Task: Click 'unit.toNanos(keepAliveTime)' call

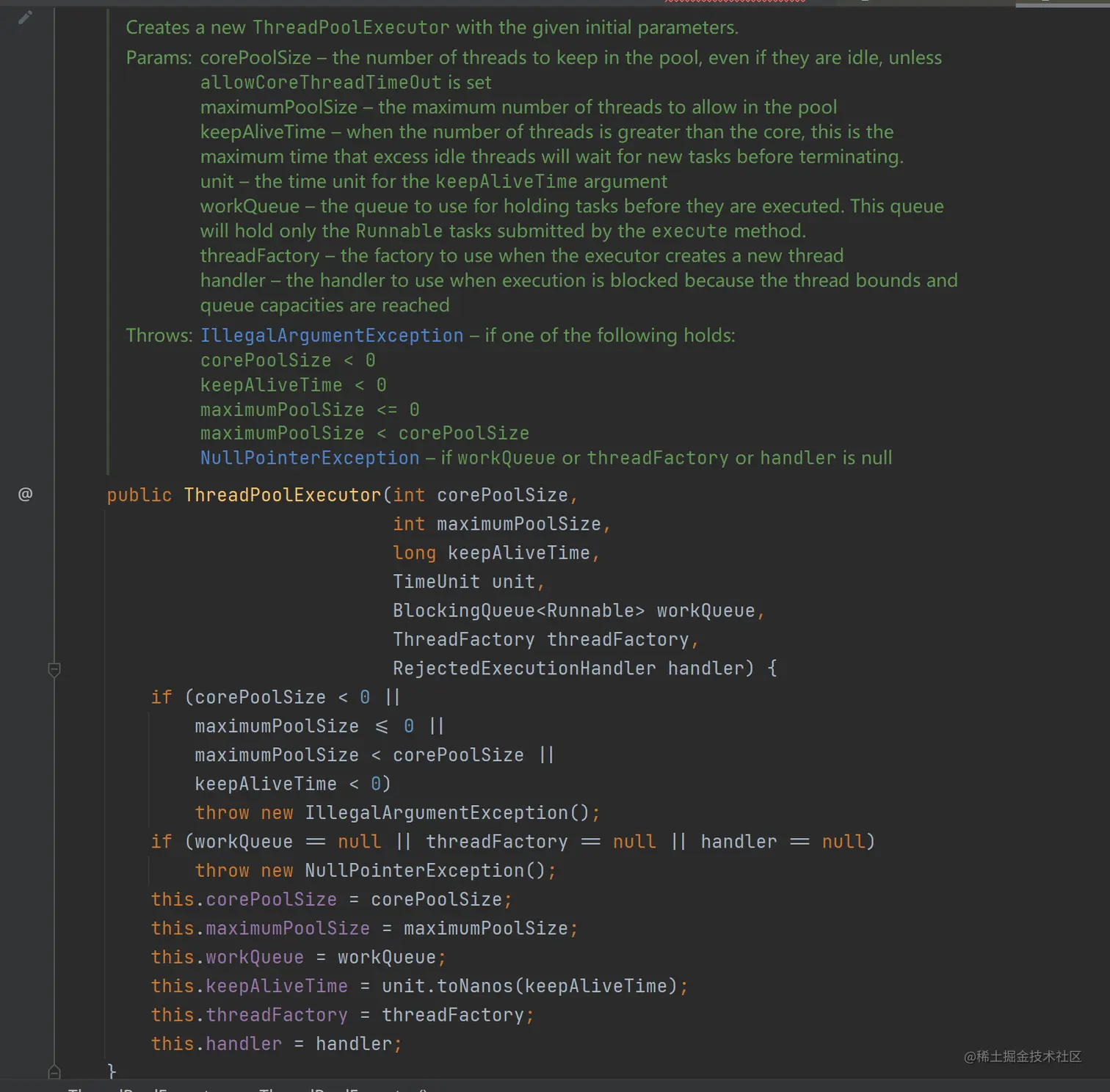Action: click(x=529, y=986)
